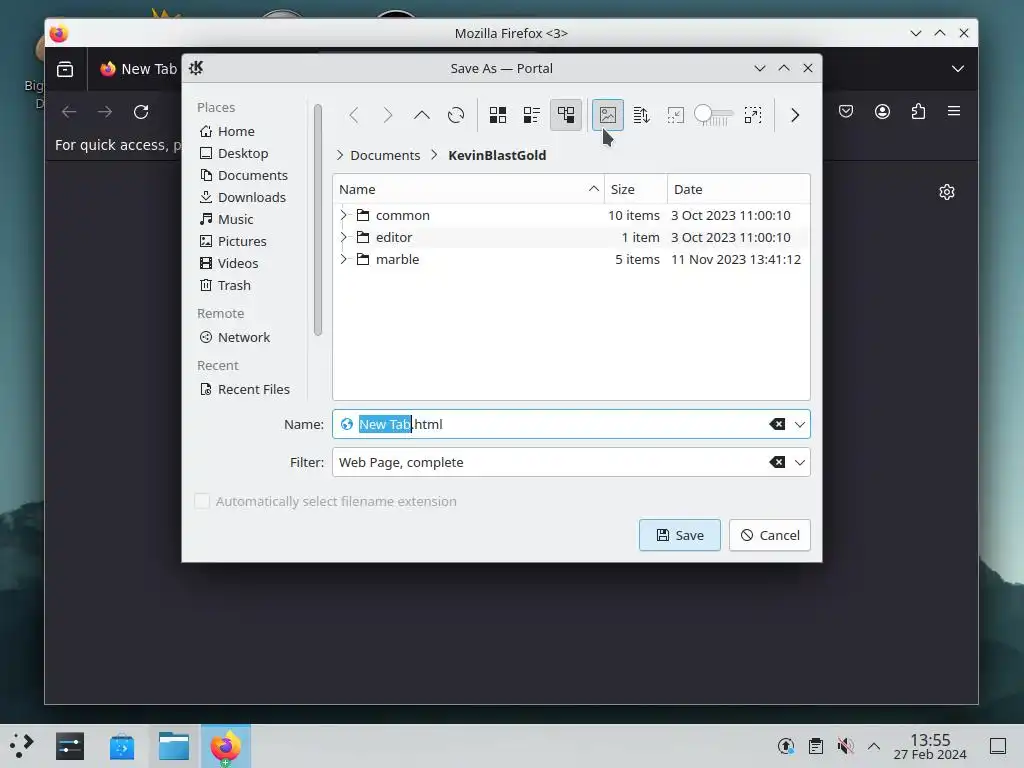Go forward in the Save As dialog
Screen dimensions: 1024x768
pyautogui.click(x=388, y=116)
